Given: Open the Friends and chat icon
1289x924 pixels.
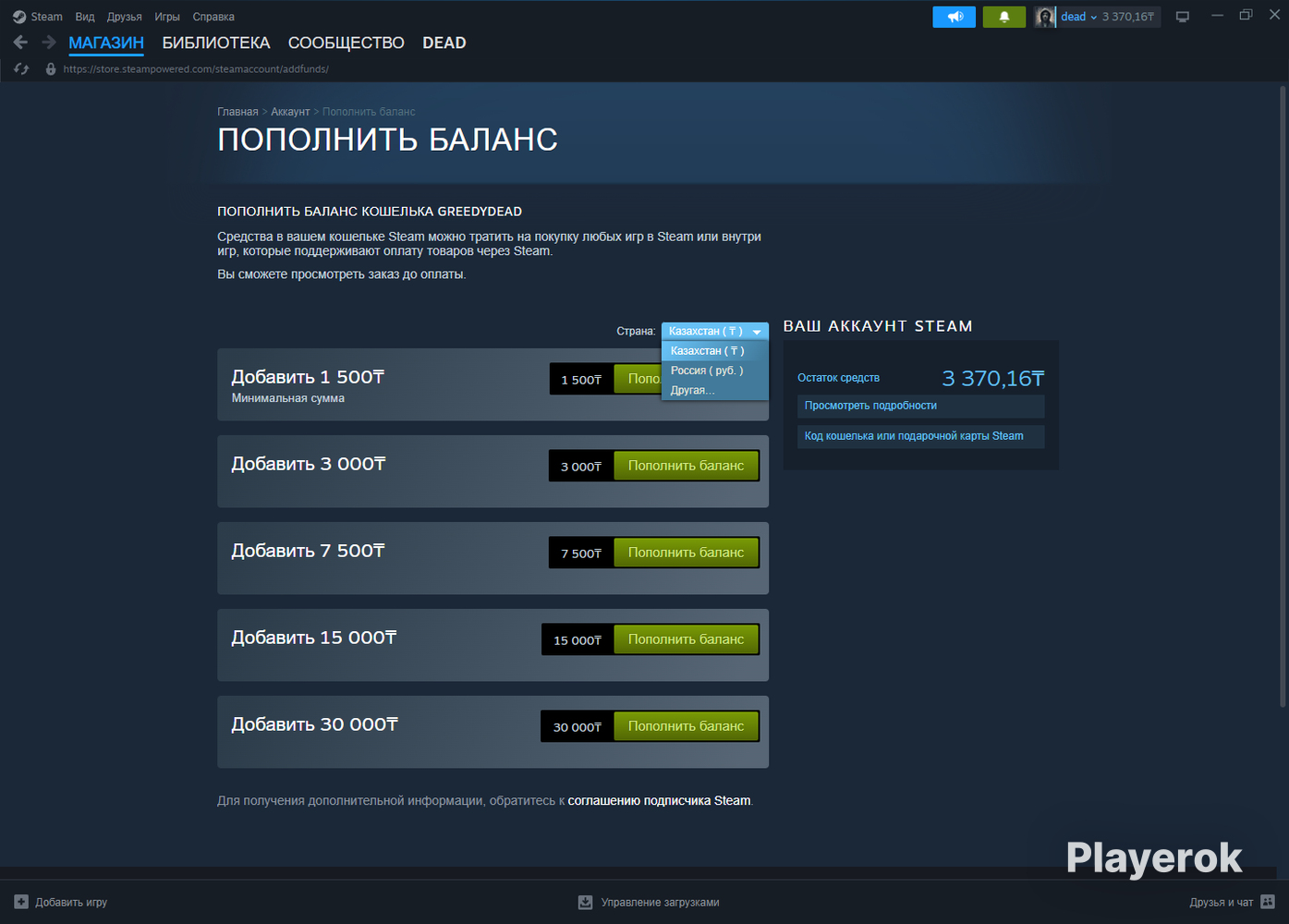Looking at the screenshot, I should (x=1268, y=902).
